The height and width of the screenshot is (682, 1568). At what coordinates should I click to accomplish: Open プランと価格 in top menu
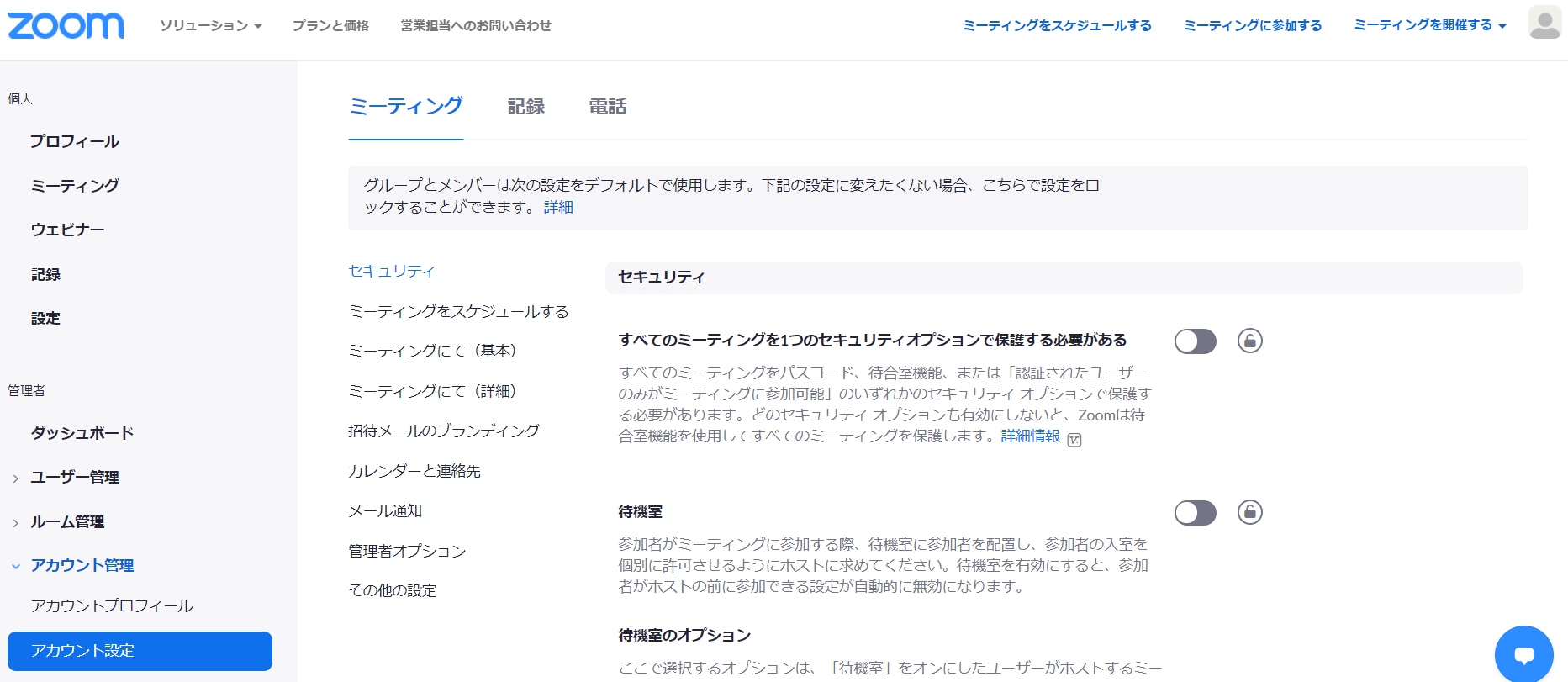330,26
